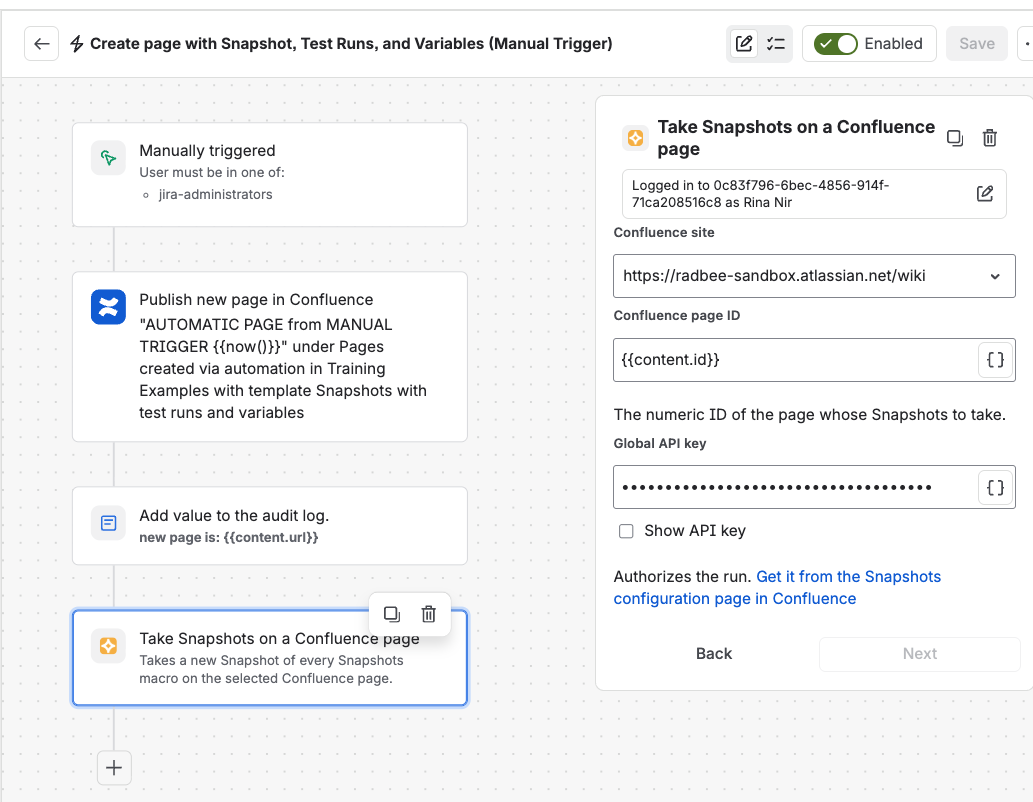Duplicate the Take Snapshots step in the flow
This screenshot has height=802, width=1033.
tap(391, 614)
